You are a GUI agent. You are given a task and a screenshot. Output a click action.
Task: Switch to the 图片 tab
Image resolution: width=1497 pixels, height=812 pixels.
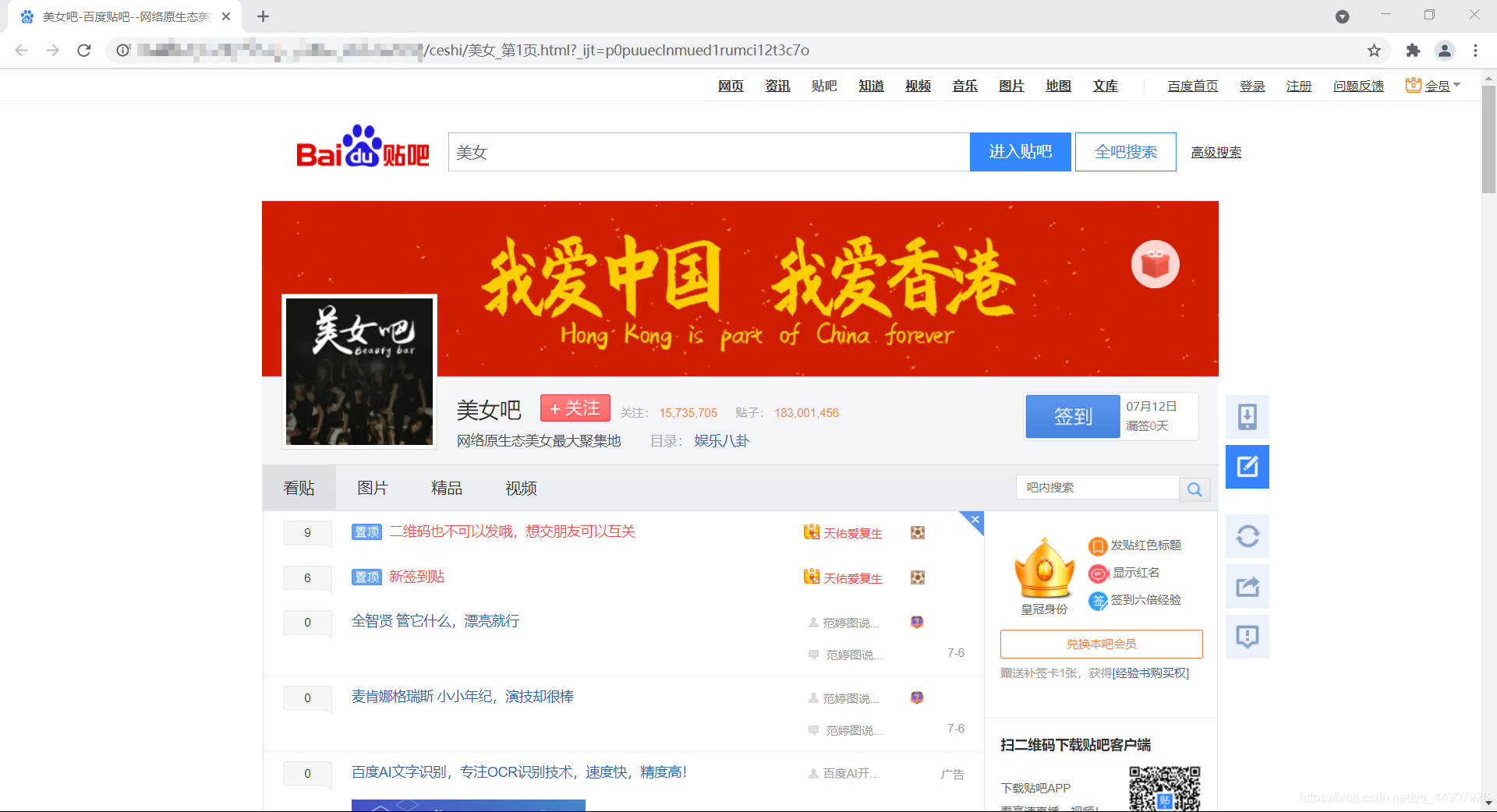[373, 488]
